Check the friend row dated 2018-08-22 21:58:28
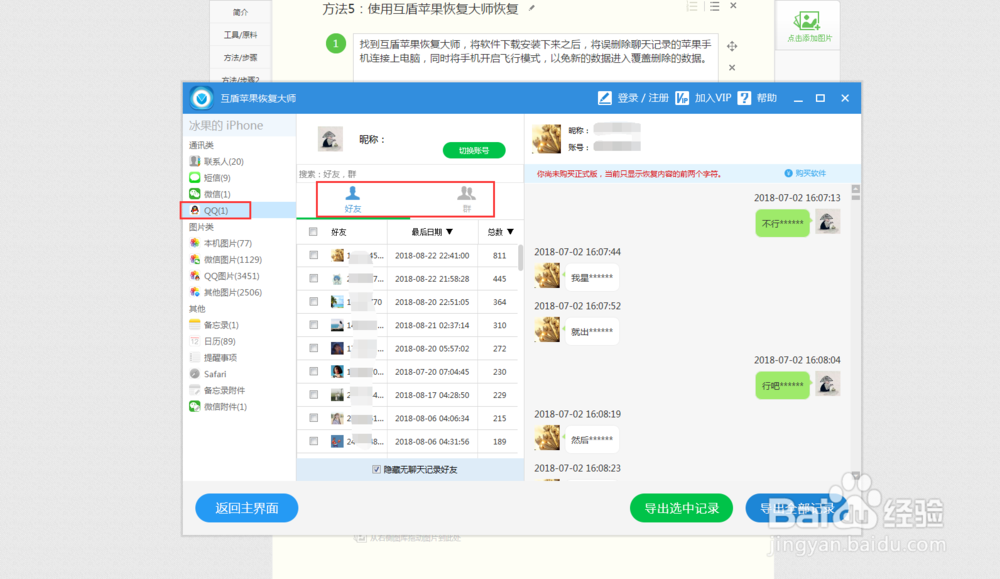Screen dimensions: 1000x579 [313, 279]
